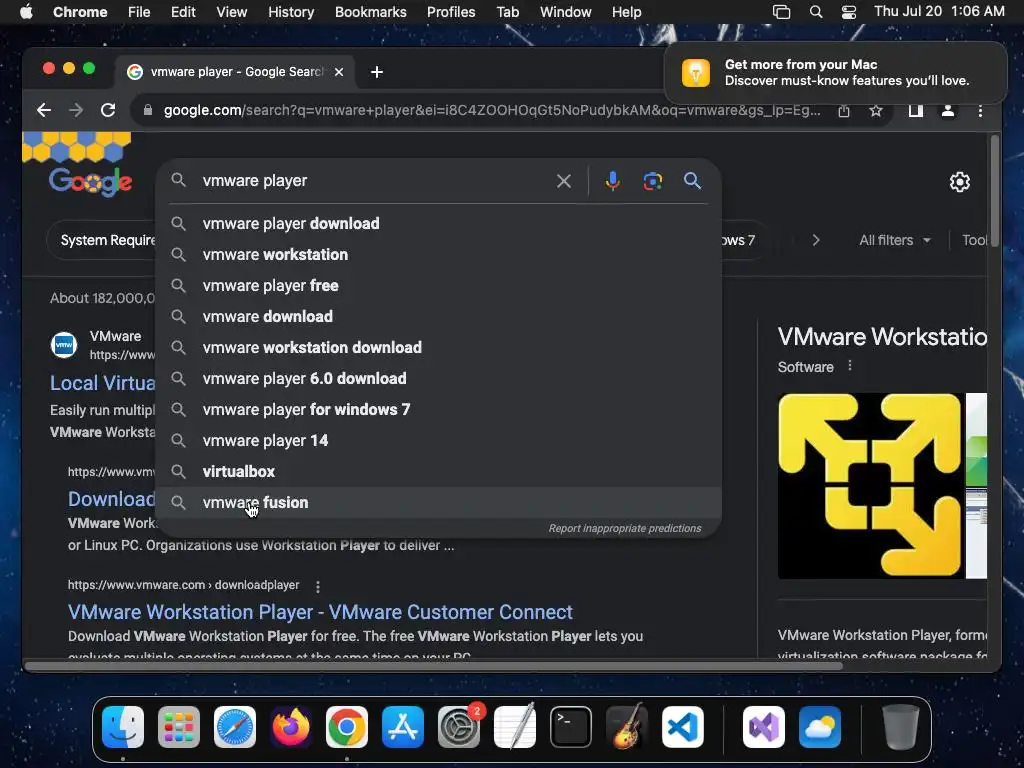Open App Store from the dock
This screenshot has height=768, width=1024.
coord(403,727)
